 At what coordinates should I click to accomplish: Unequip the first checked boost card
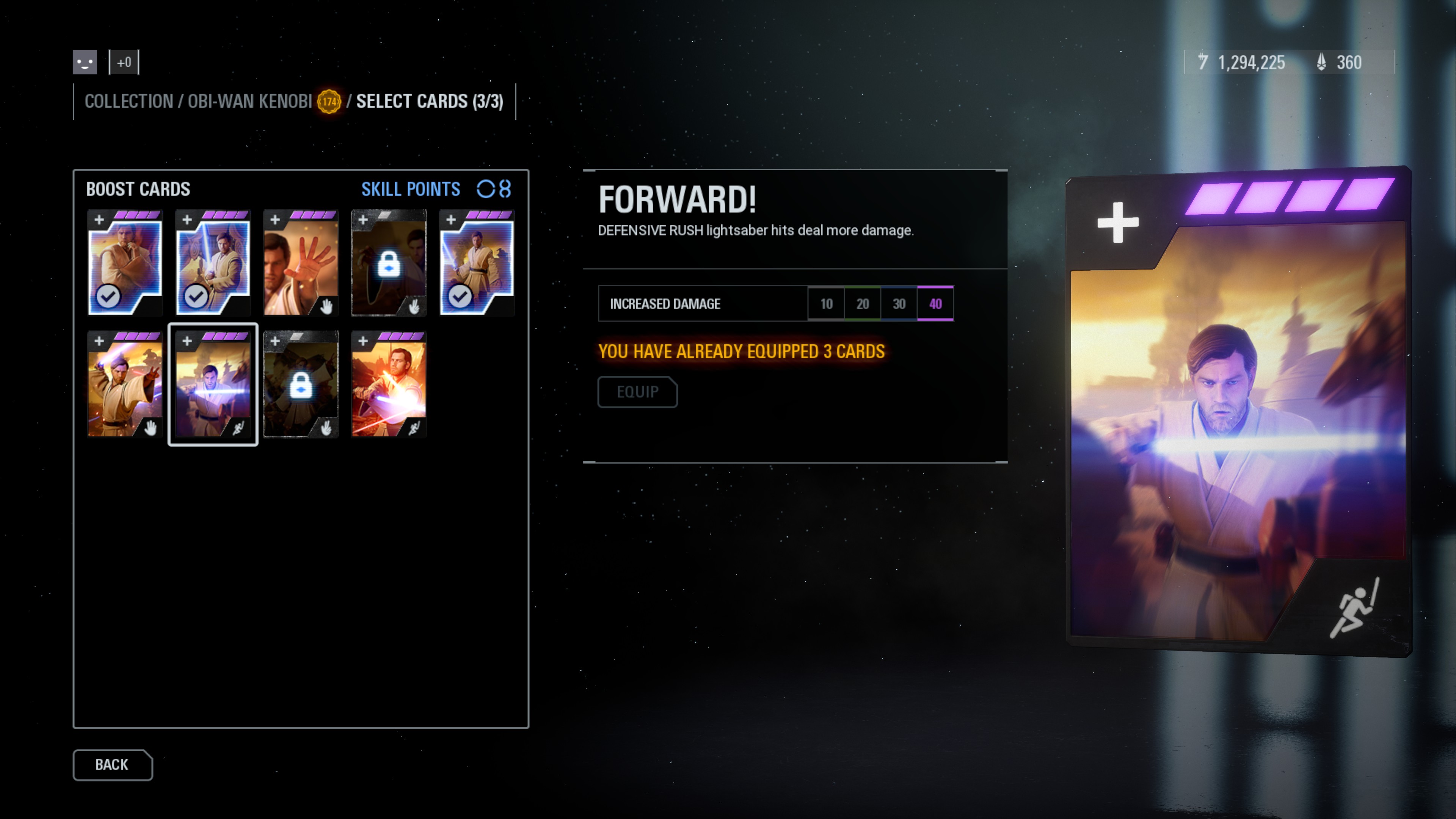click(x=125, y=263)
